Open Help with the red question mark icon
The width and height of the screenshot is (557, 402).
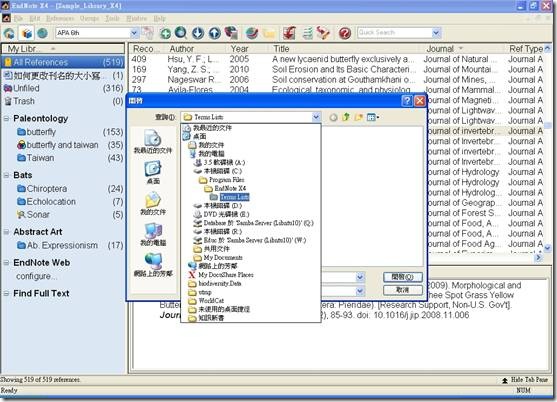(345, 33)
